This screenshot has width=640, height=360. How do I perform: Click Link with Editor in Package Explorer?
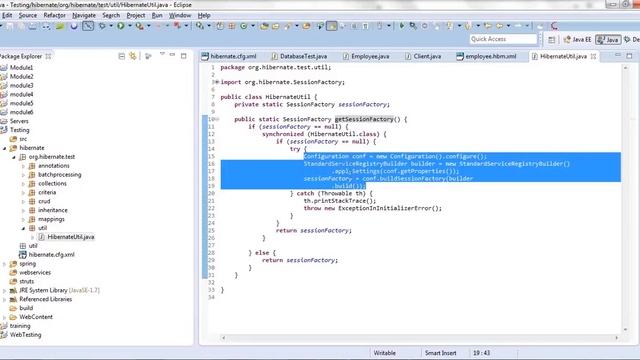click(133, 56)
